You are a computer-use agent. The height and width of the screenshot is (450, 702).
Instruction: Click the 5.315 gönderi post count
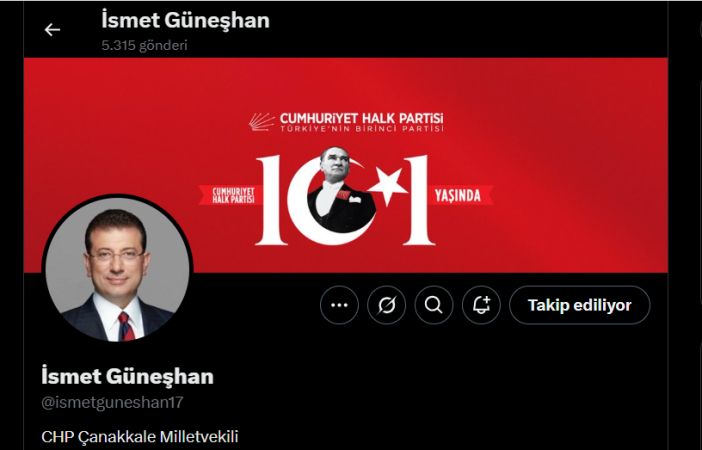point(144,45)
